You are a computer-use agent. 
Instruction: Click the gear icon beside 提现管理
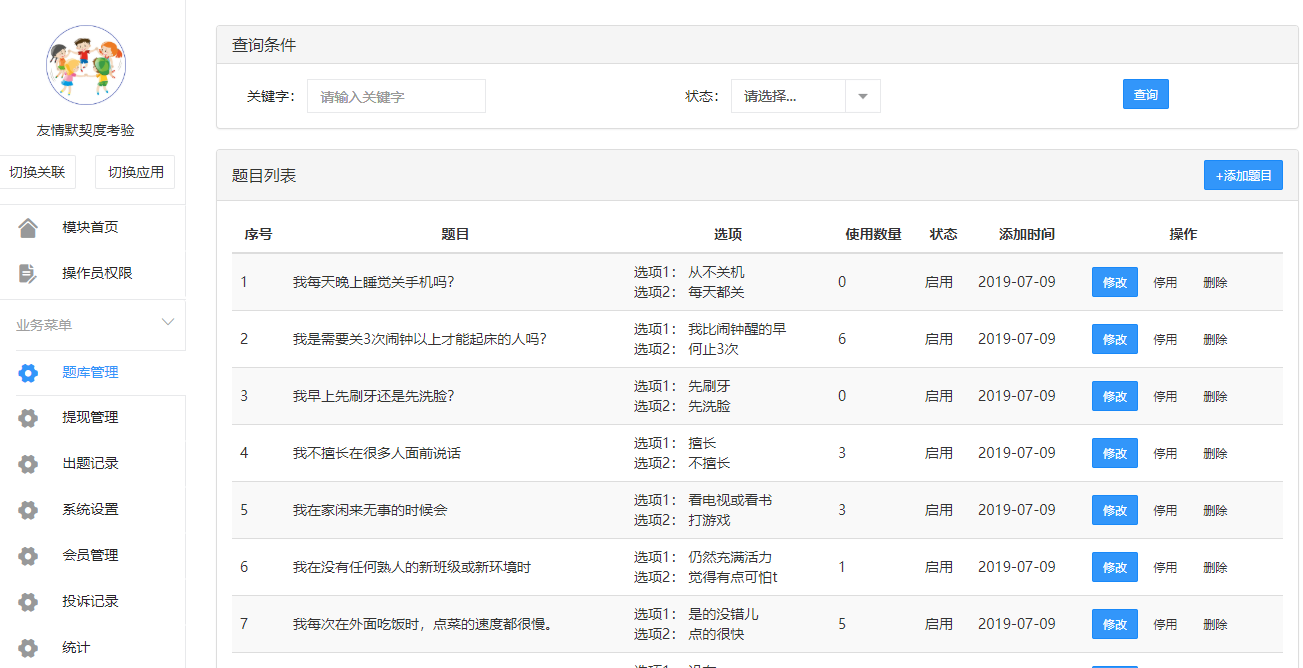(x=28, y=418)
